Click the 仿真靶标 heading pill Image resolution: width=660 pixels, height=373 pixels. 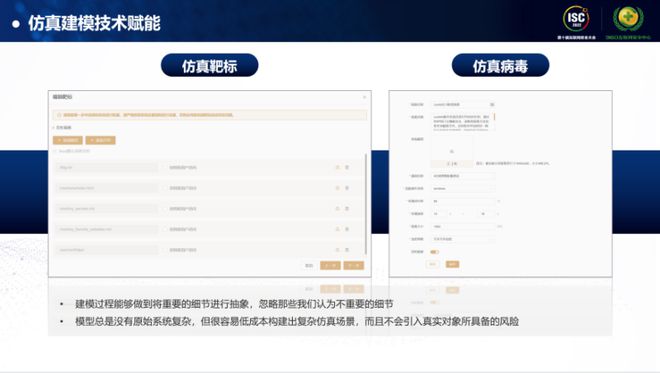[x=210, y=65]
